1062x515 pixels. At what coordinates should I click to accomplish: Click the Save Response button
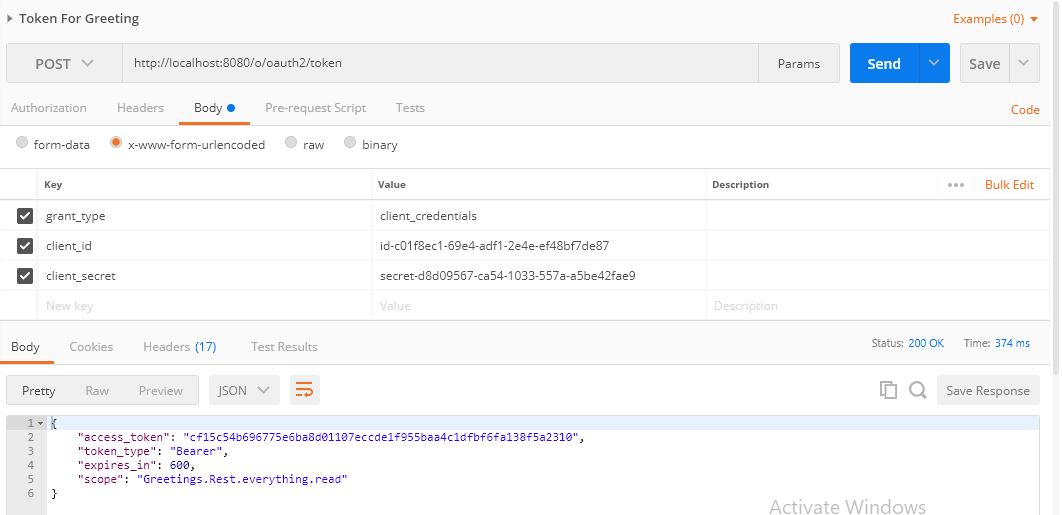pyautogui.click(x=987, y=391)
